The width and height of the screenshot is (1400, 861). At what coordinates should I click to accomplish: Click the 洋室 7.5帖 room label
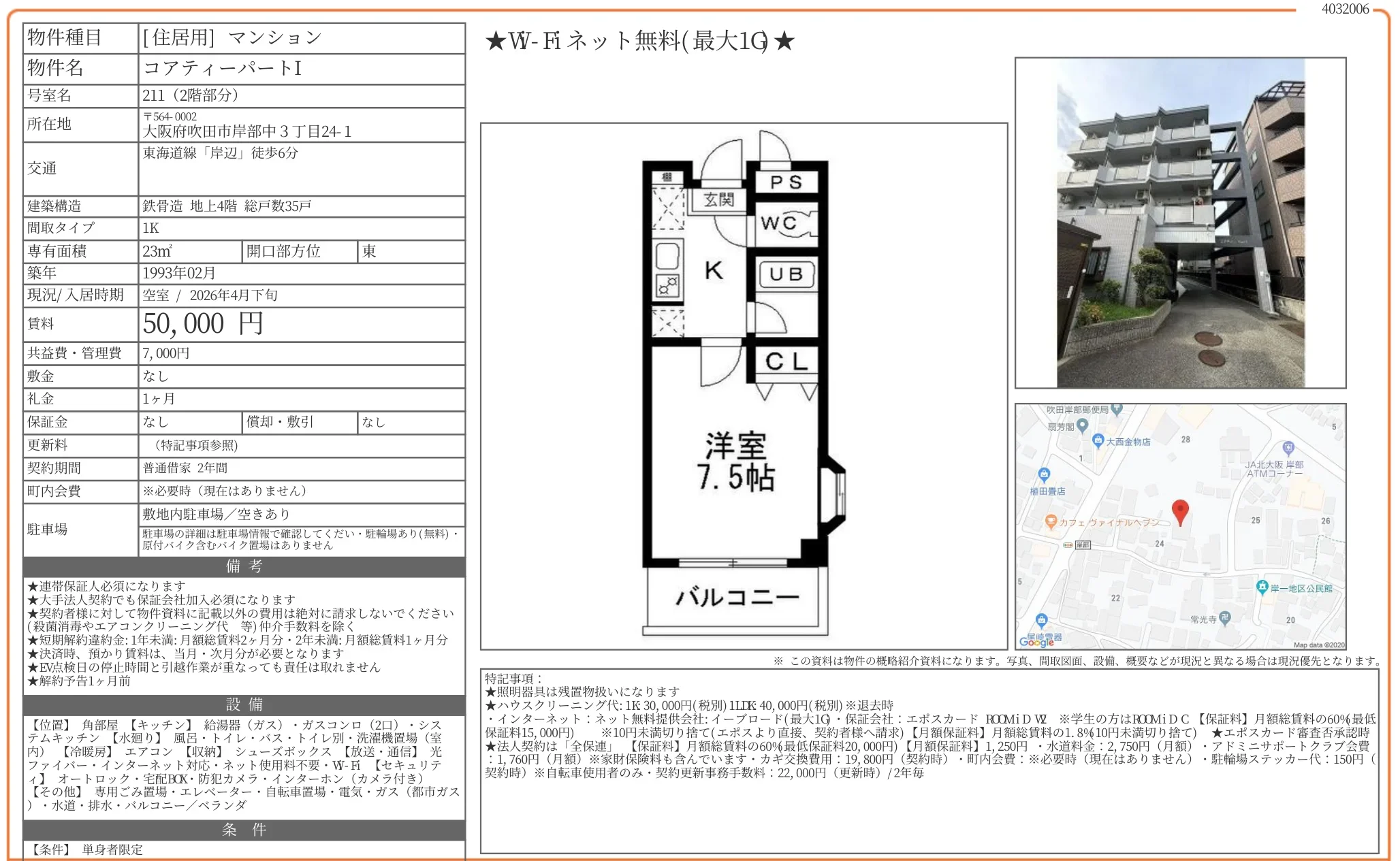[x=735, y=461]
